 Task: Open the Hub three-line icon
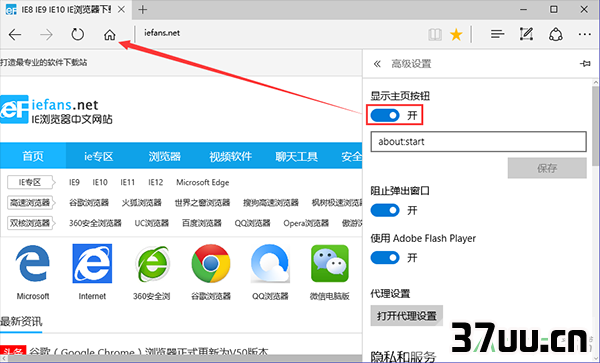point(497,35)
